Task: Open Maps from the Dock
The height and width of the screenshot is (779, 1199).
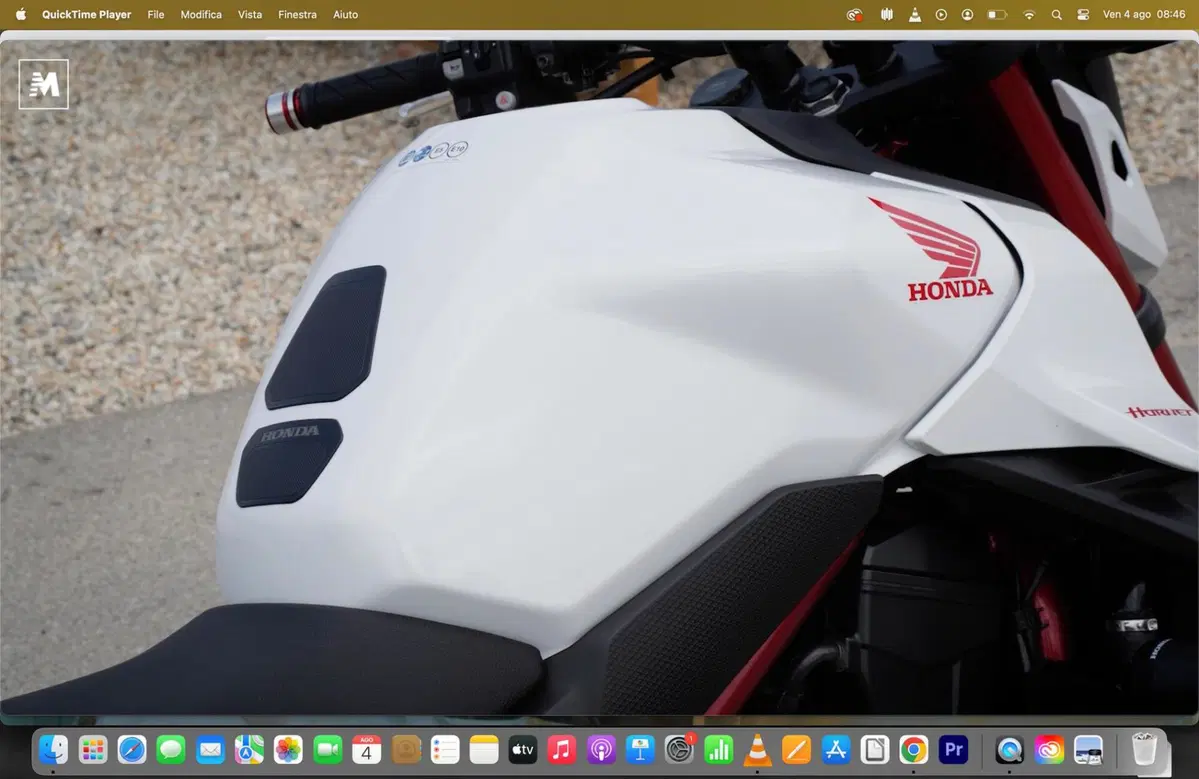Action: pyautogui.click(x=249, y=750)
